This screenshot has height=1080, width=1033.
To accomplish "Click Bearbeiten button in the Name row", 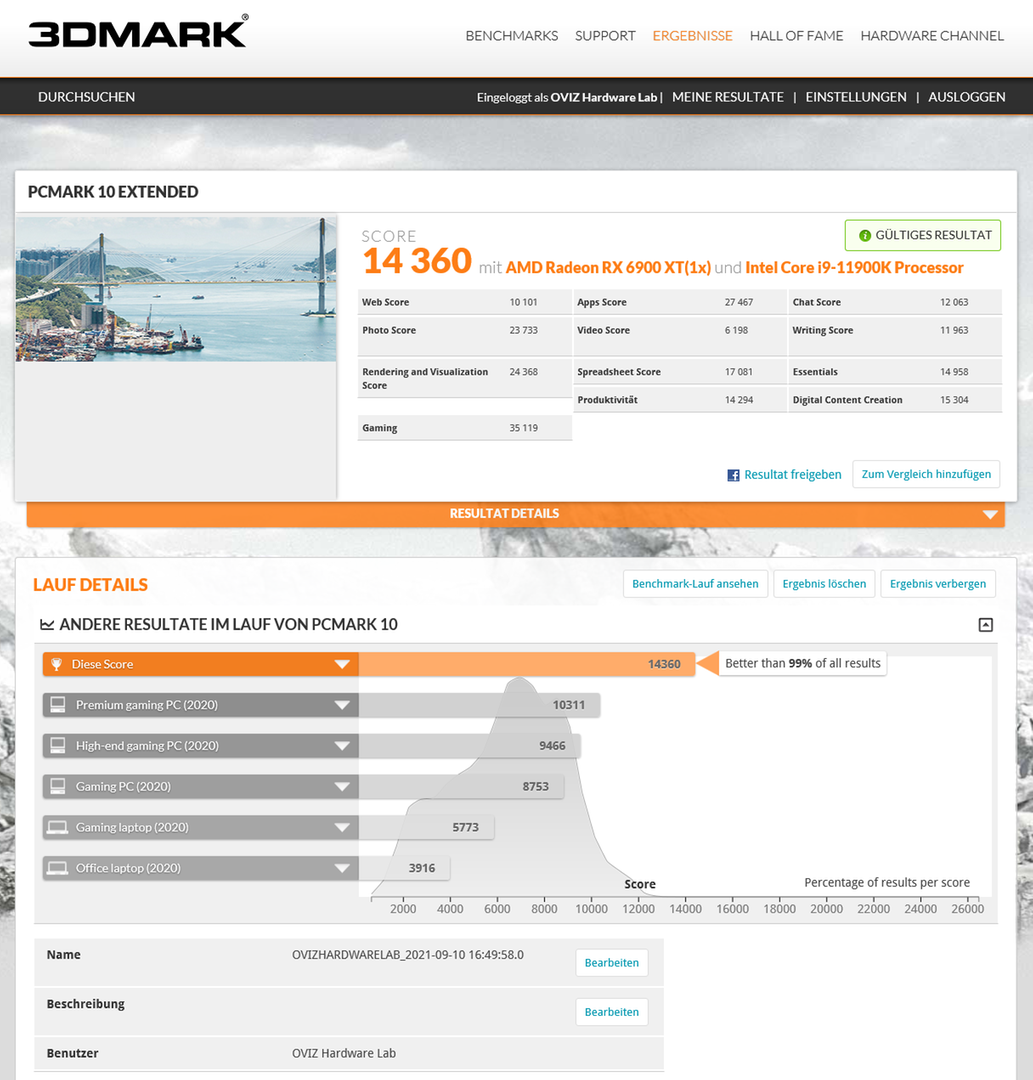I will [x=612, y=963].
